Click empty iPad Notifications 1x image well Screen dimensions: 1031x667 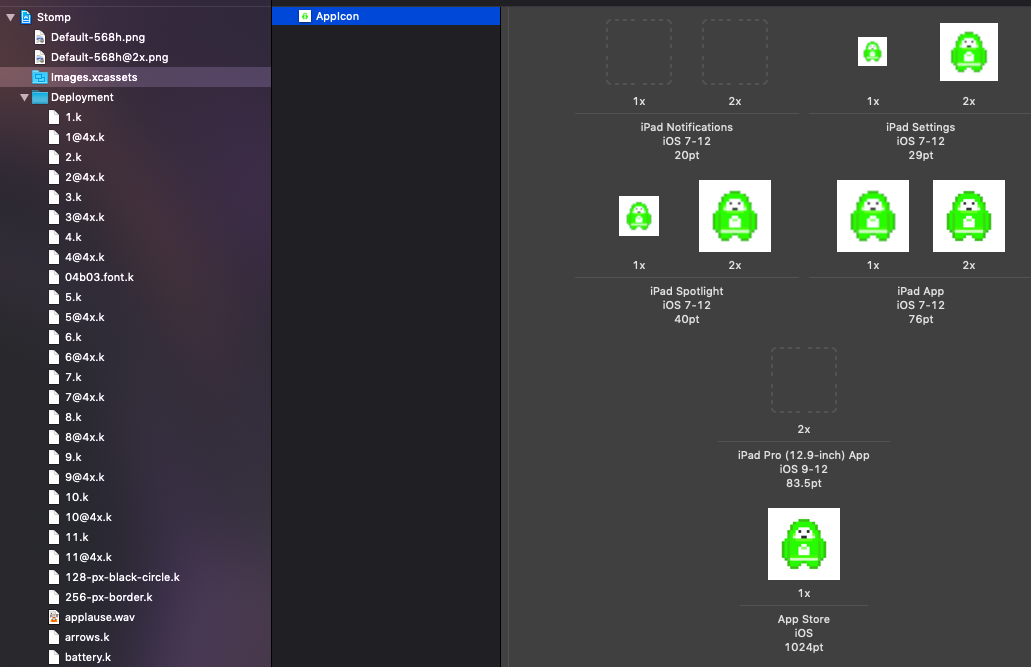pos(639,52)
